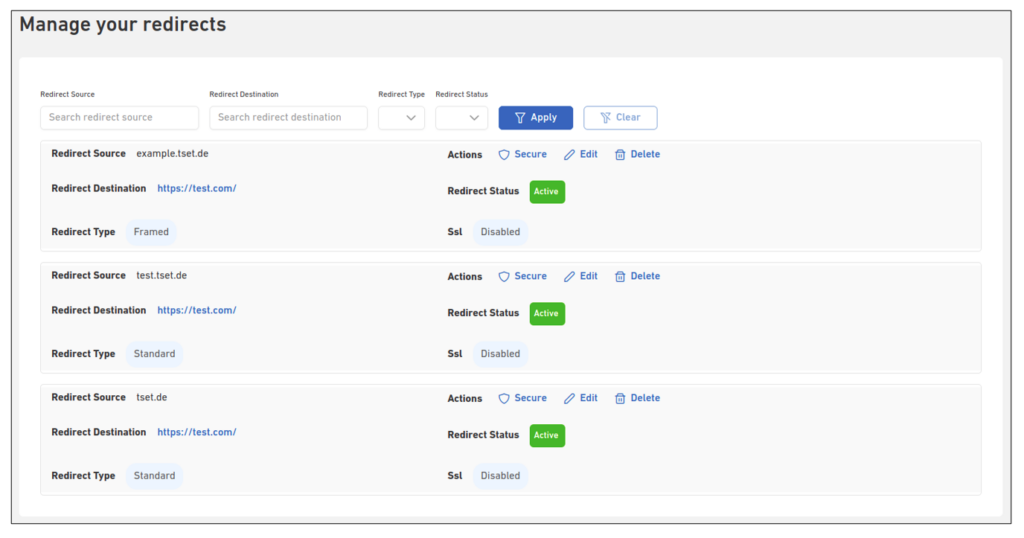1024x538 pixels.
Task: Click the Ssl Disabled chip for example.tset.de
Action: [500, 232]
